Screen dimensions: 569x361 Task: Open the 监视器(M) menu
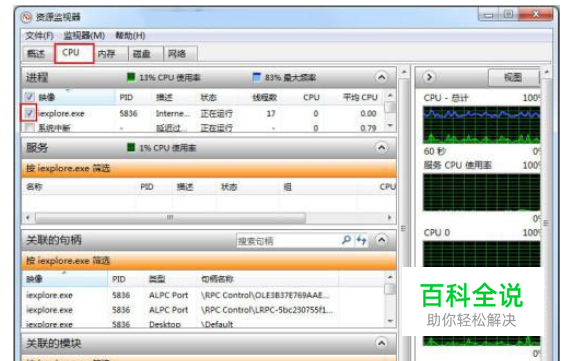[84, 36]
